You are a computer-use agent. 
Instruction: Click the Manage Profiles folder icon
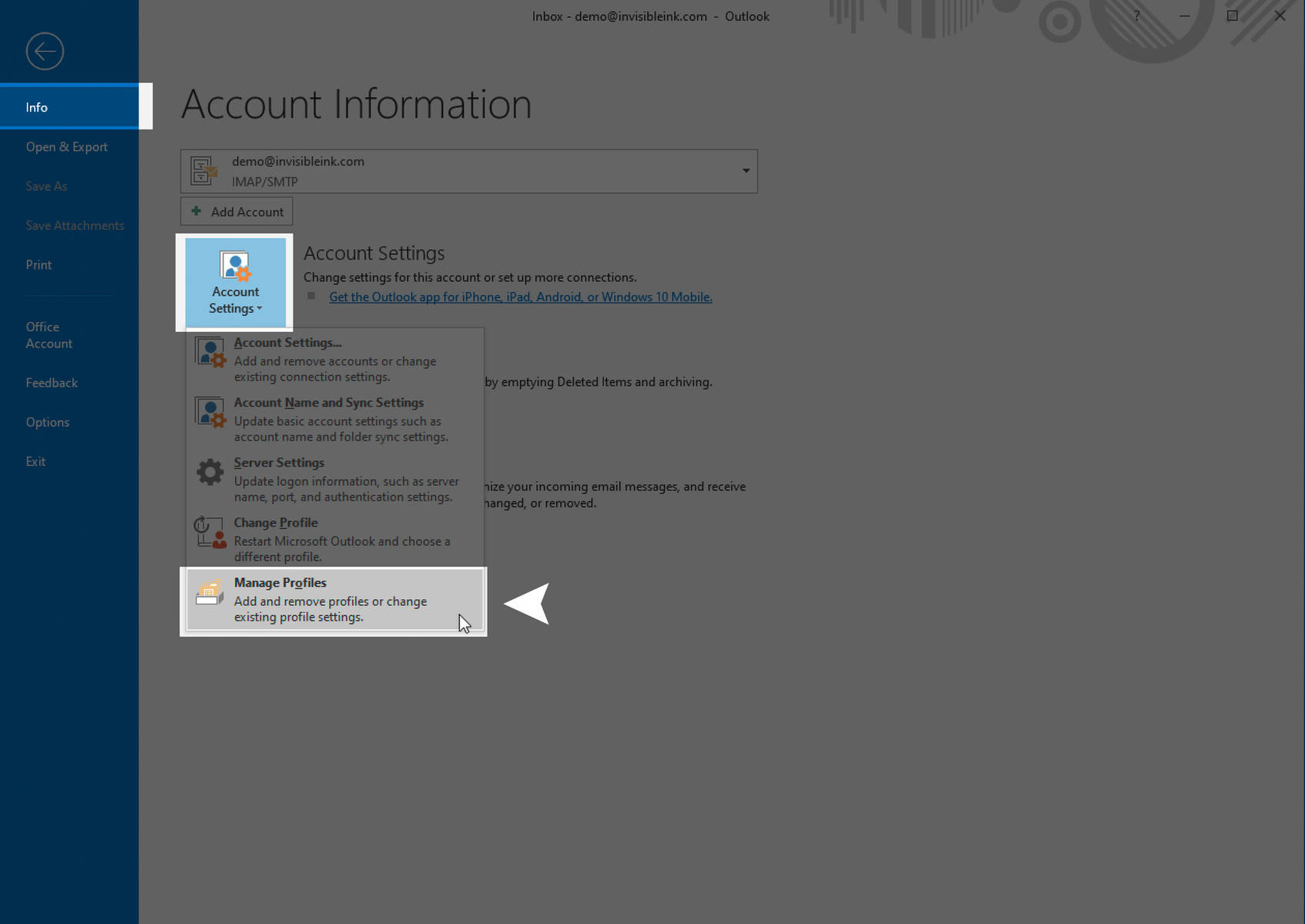pos(210,592)
